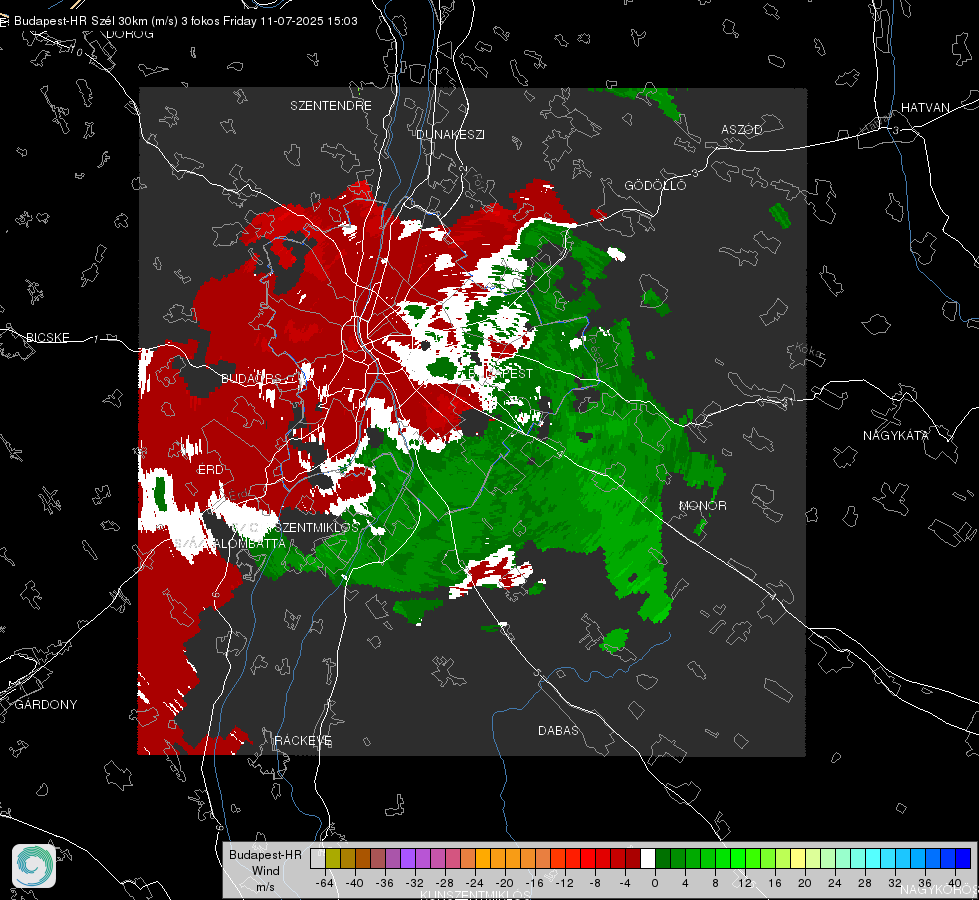The width and height of the screenshot is (979, 900).
Task: Click the -32 legend value
Action: pyautogui.click(x=415, y=883)
